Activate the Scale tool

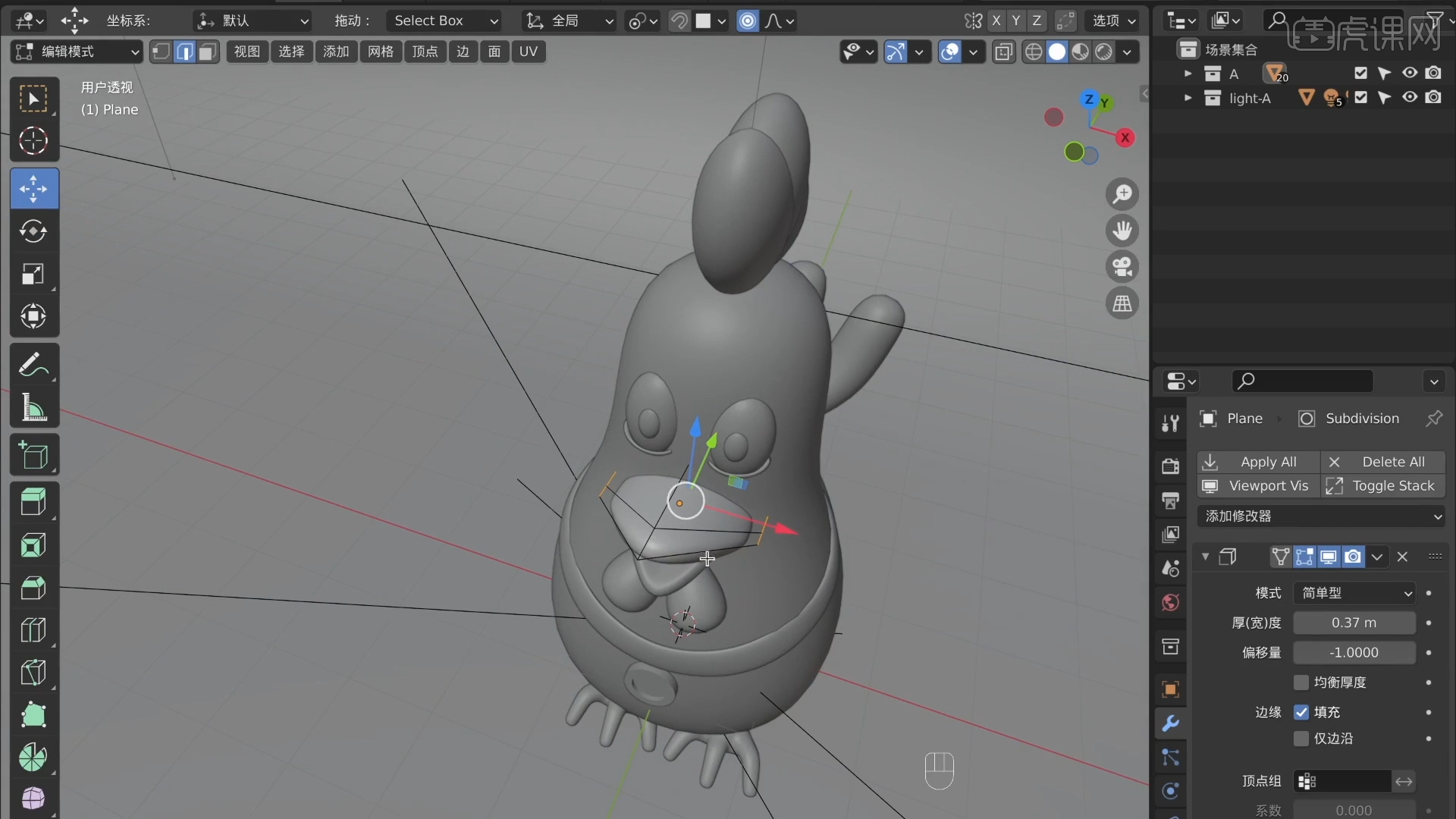pyautogui.click(x=33, y=274)
